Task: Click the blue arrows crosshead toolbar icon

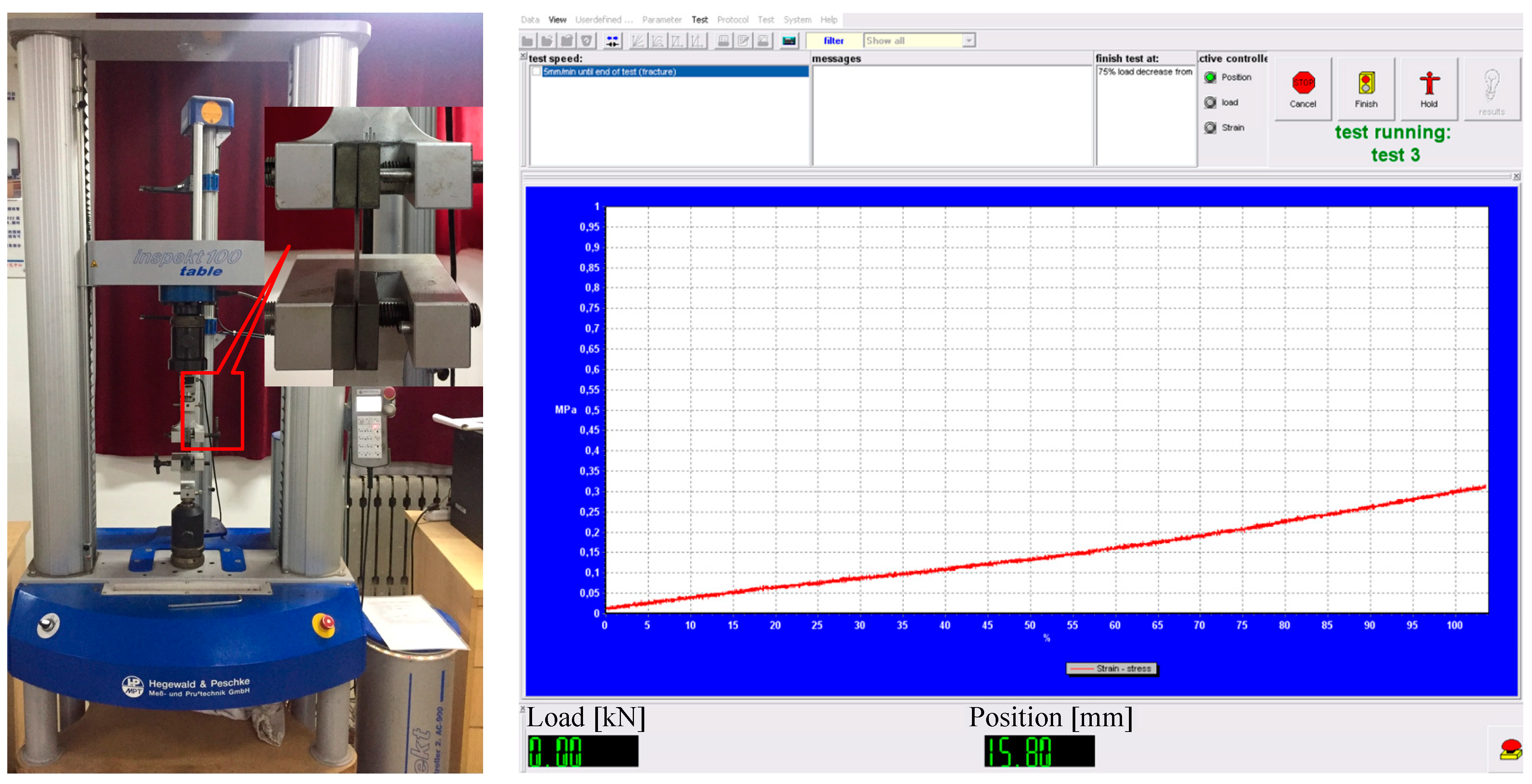Action: pos(612,41)
